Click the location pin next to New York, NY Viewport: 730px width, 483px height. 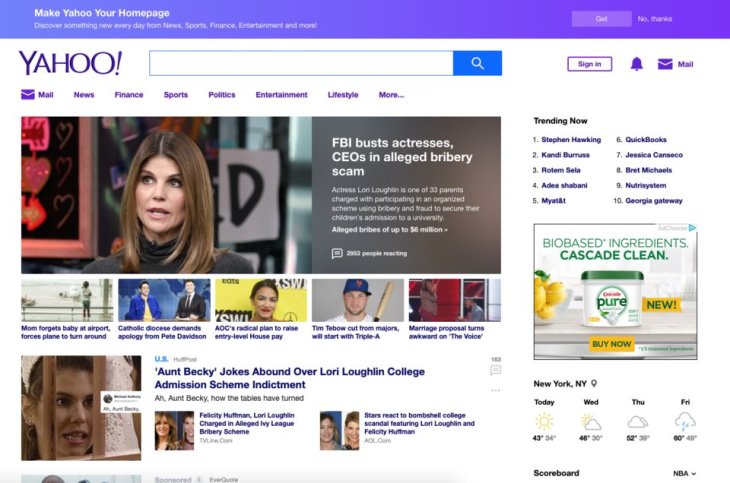pos(594,383)
